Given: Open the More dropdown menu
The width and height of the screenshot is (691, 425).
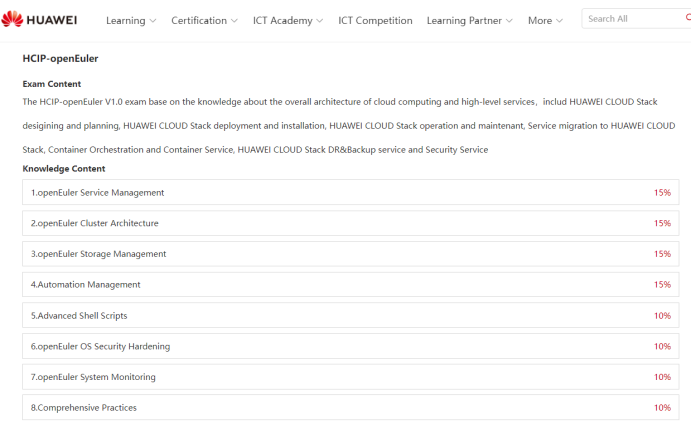Looking at the screenshot, I should pyautogui.click(x=545, y=20).
